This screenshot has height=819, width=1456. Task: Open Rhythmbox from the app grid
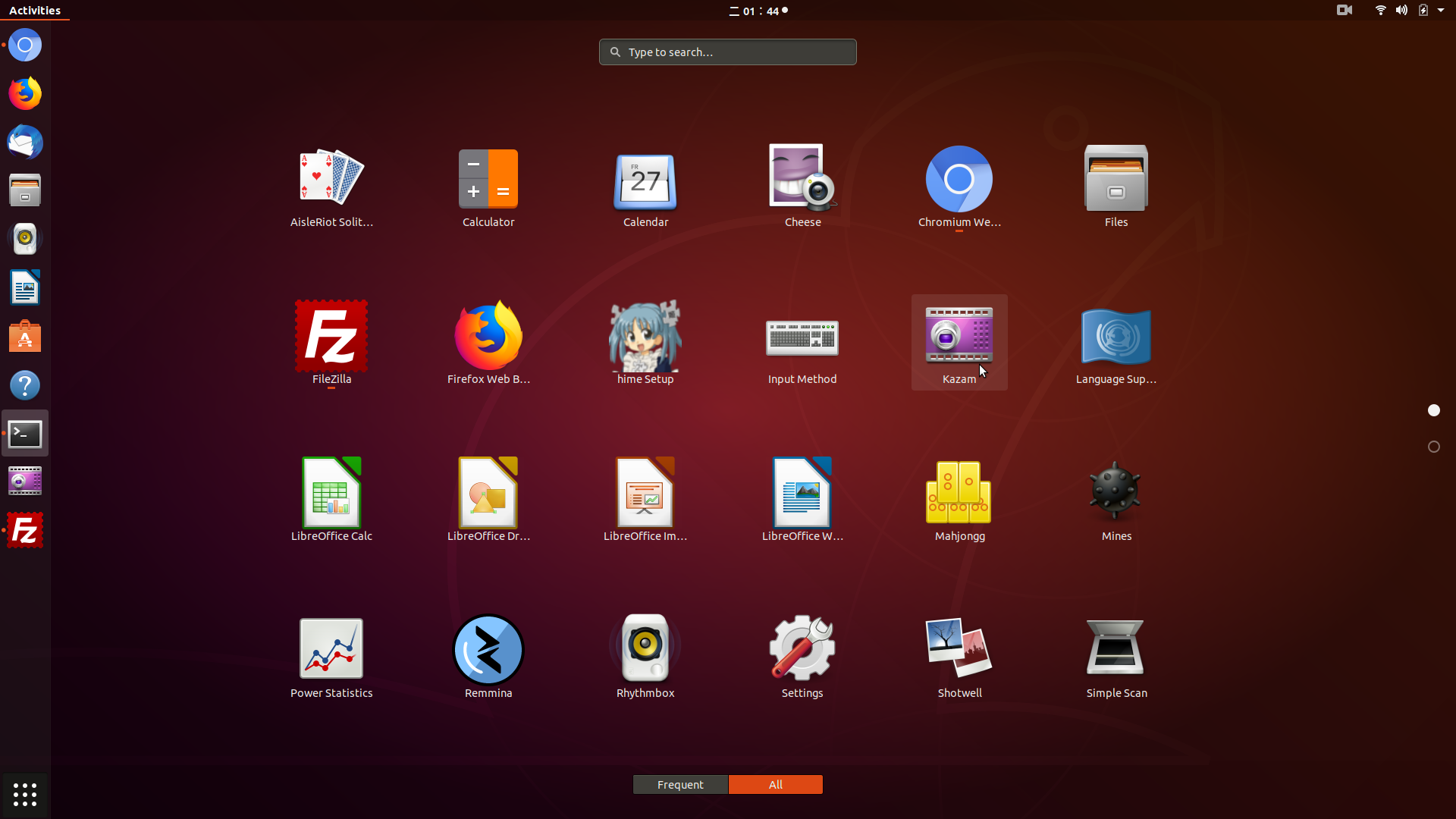pos(645,657)
